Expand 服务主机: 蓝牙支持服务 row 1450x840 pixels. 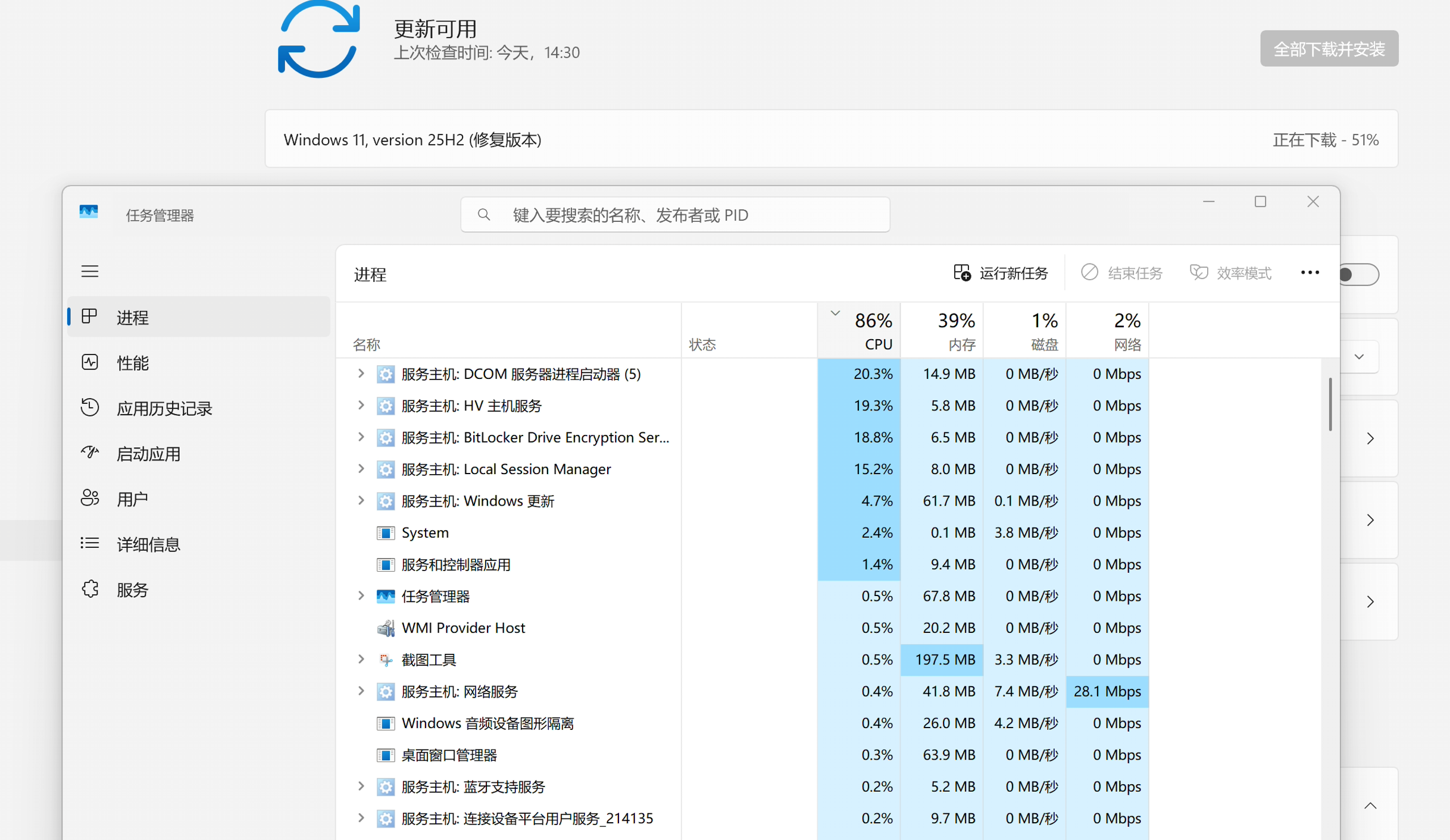point(361,786)
